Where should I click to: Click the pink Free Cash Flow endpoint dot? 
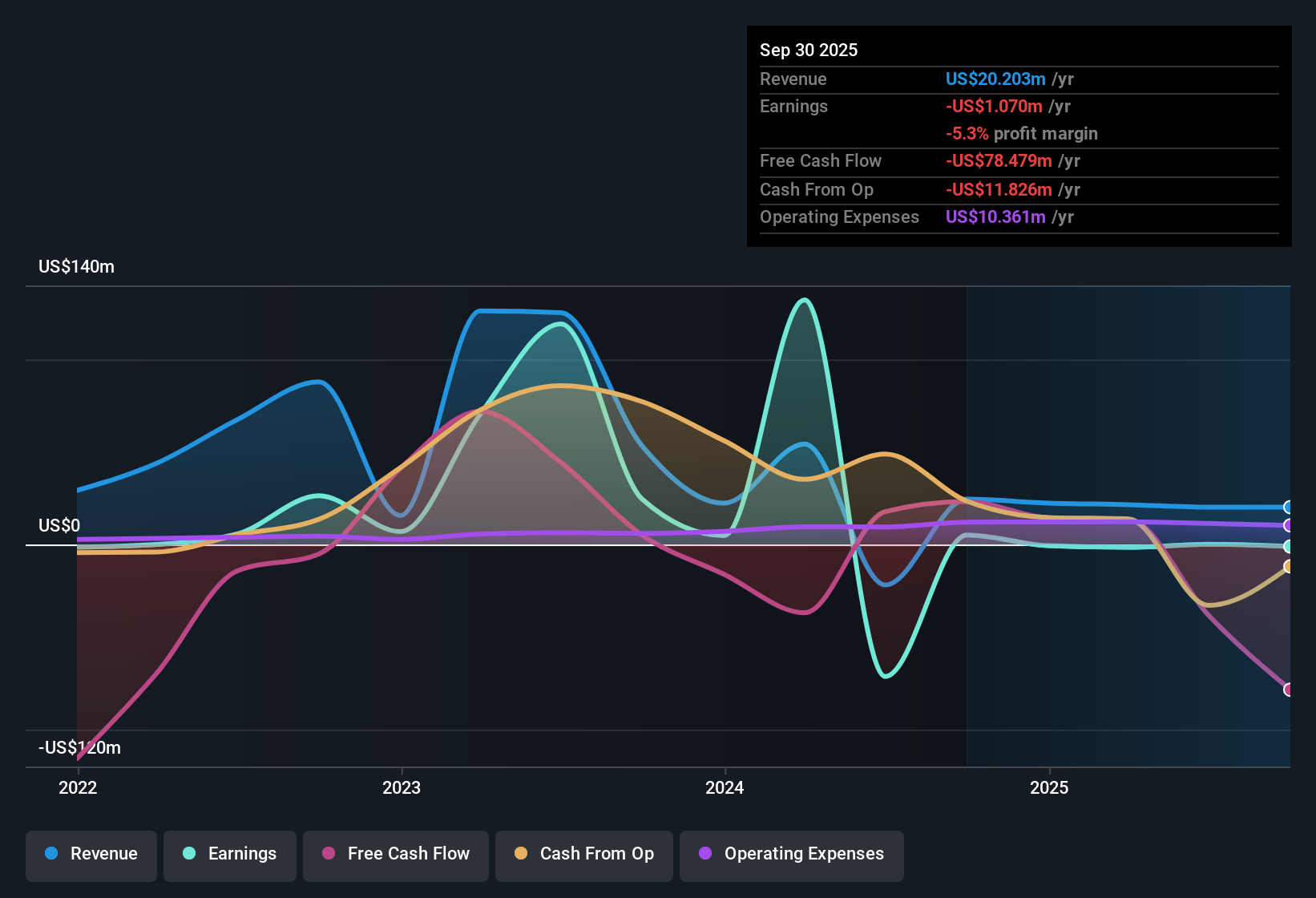(x=1289, y=688)
